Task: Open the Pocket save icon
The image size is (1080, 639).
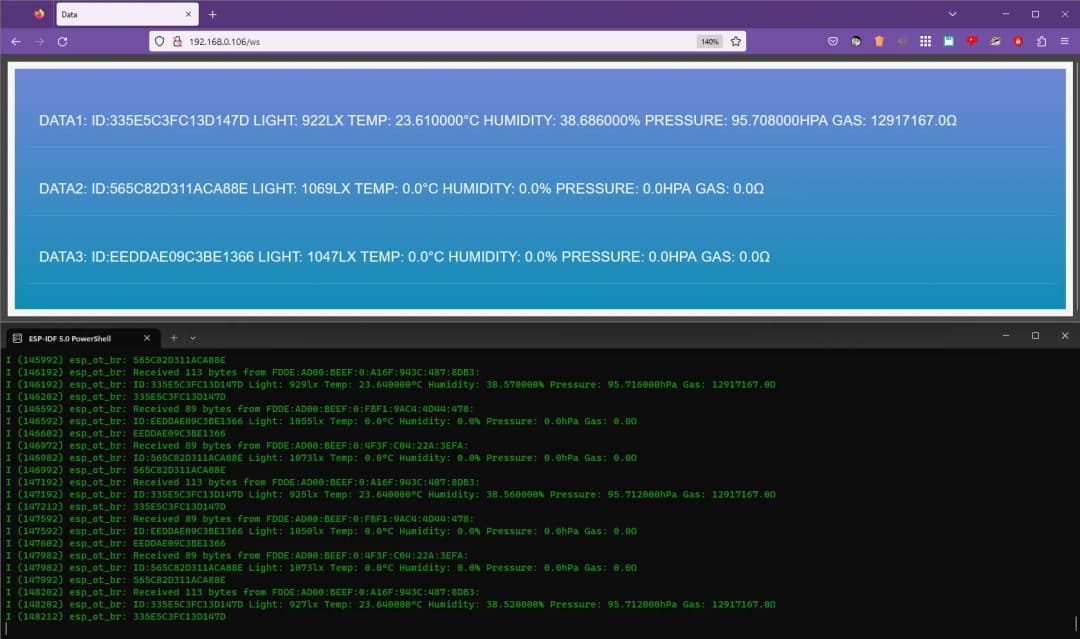Action: [x=833, y=41]
